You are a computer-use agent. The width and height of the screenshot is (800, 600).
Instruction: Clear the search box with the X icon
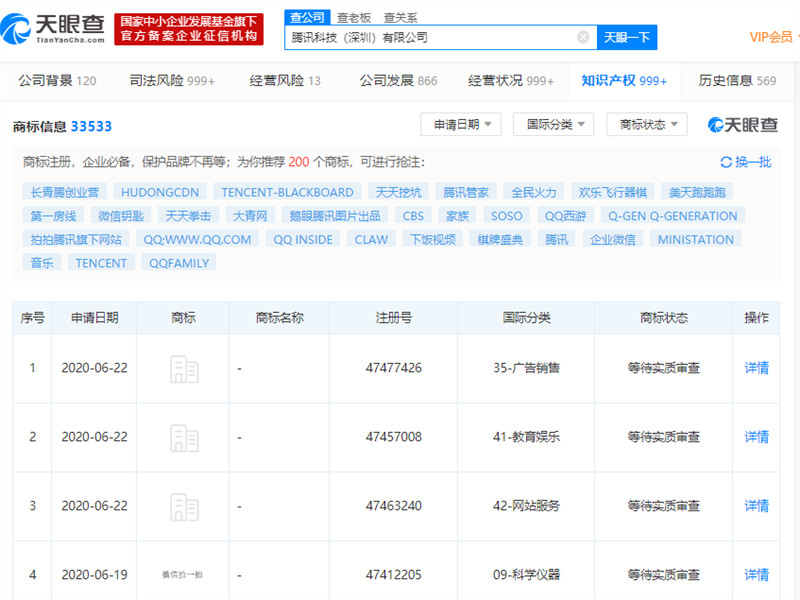click(x=583, y=37)
